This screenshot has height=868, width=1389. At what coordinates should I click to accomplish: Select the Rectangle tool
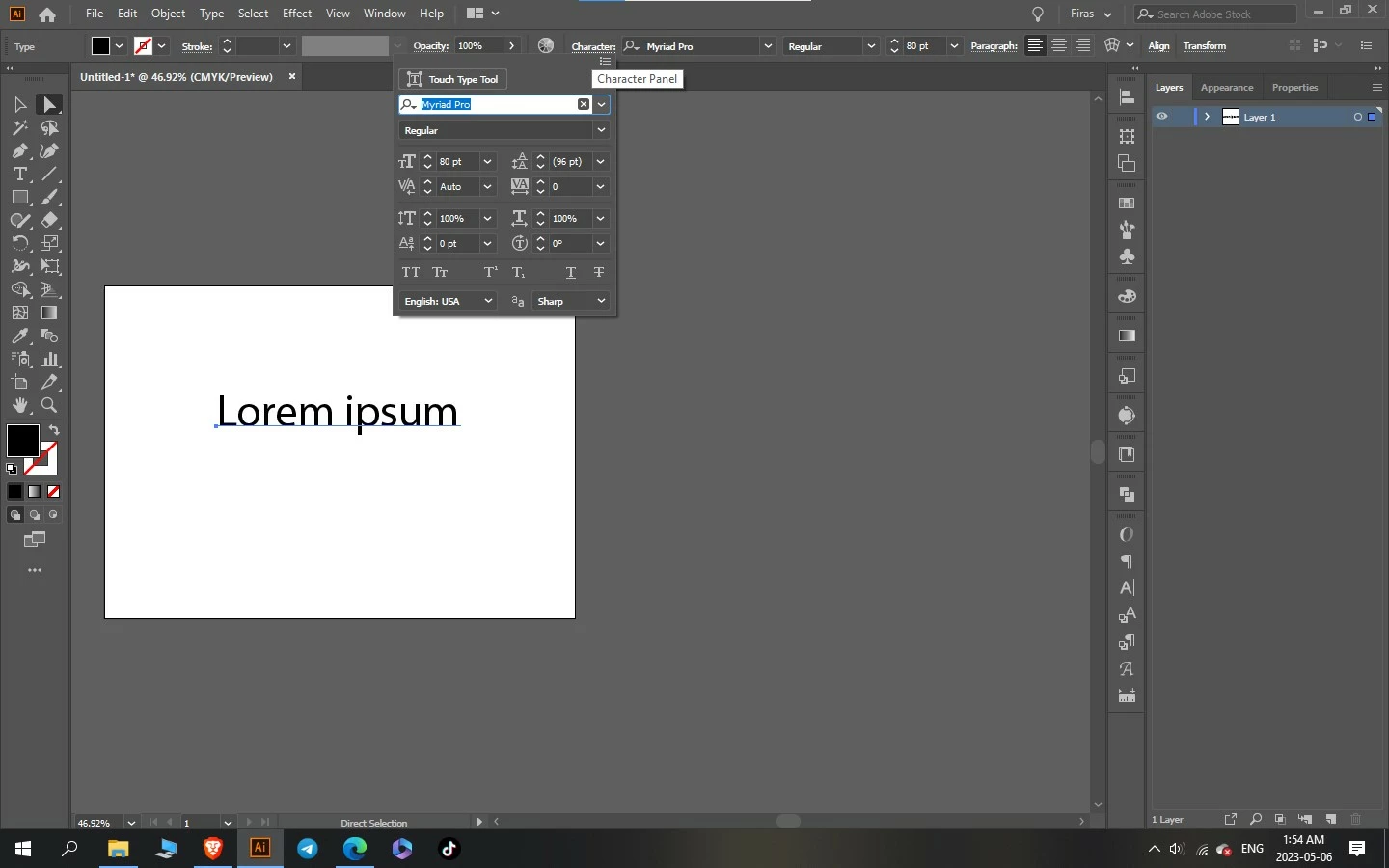[20, 197]
